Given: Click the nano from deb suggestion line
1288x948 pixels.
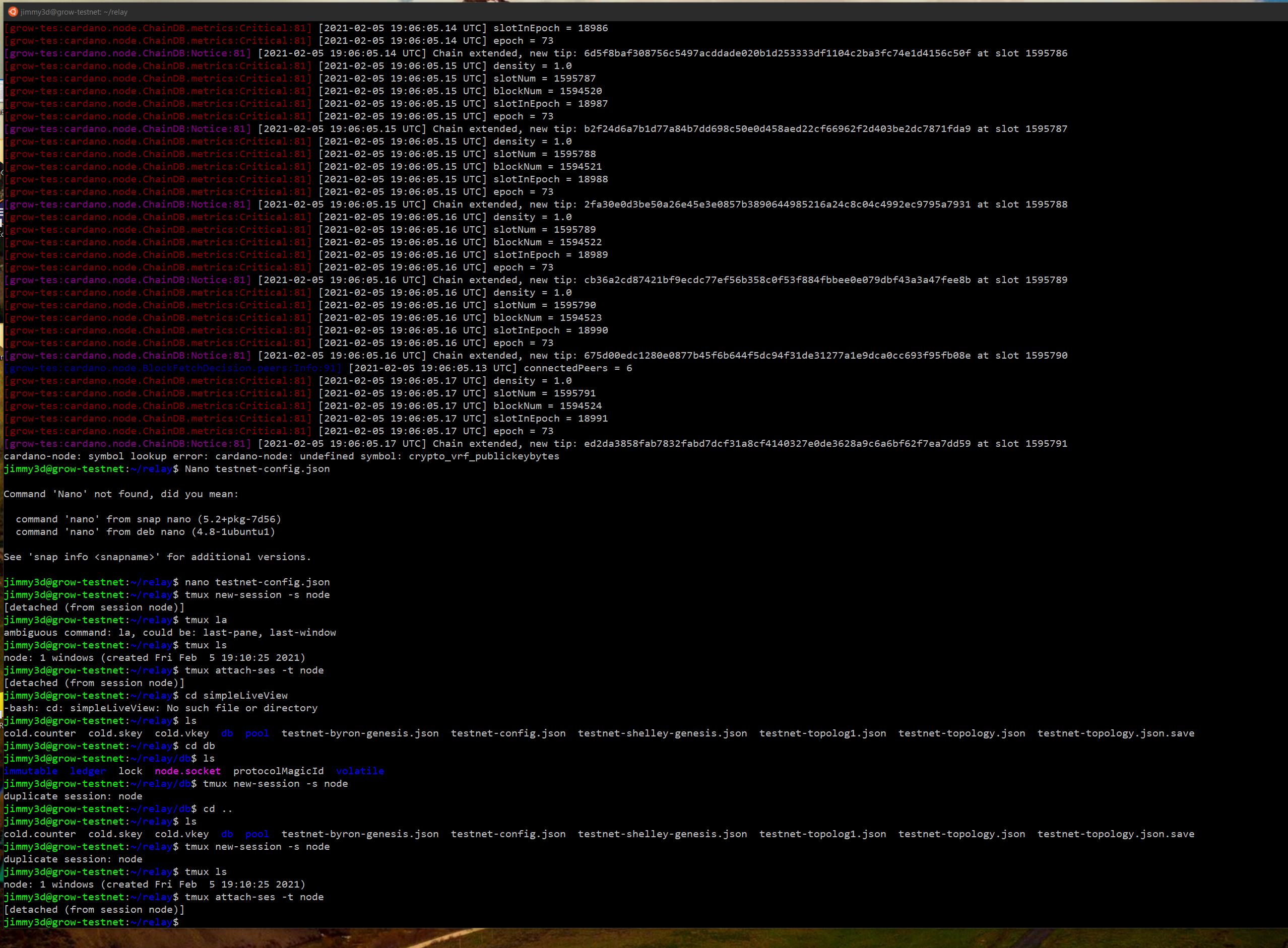Looking at the screenshot, I should pyautogui.click(x=145, y=532).
